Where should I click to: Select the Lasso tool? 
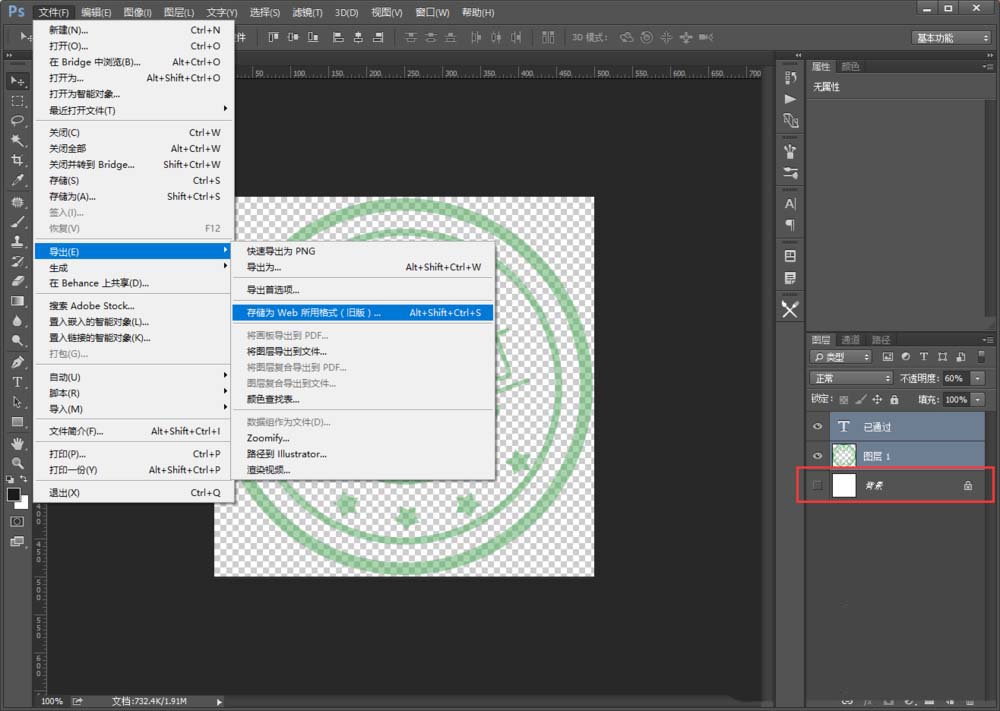(16, 121)
